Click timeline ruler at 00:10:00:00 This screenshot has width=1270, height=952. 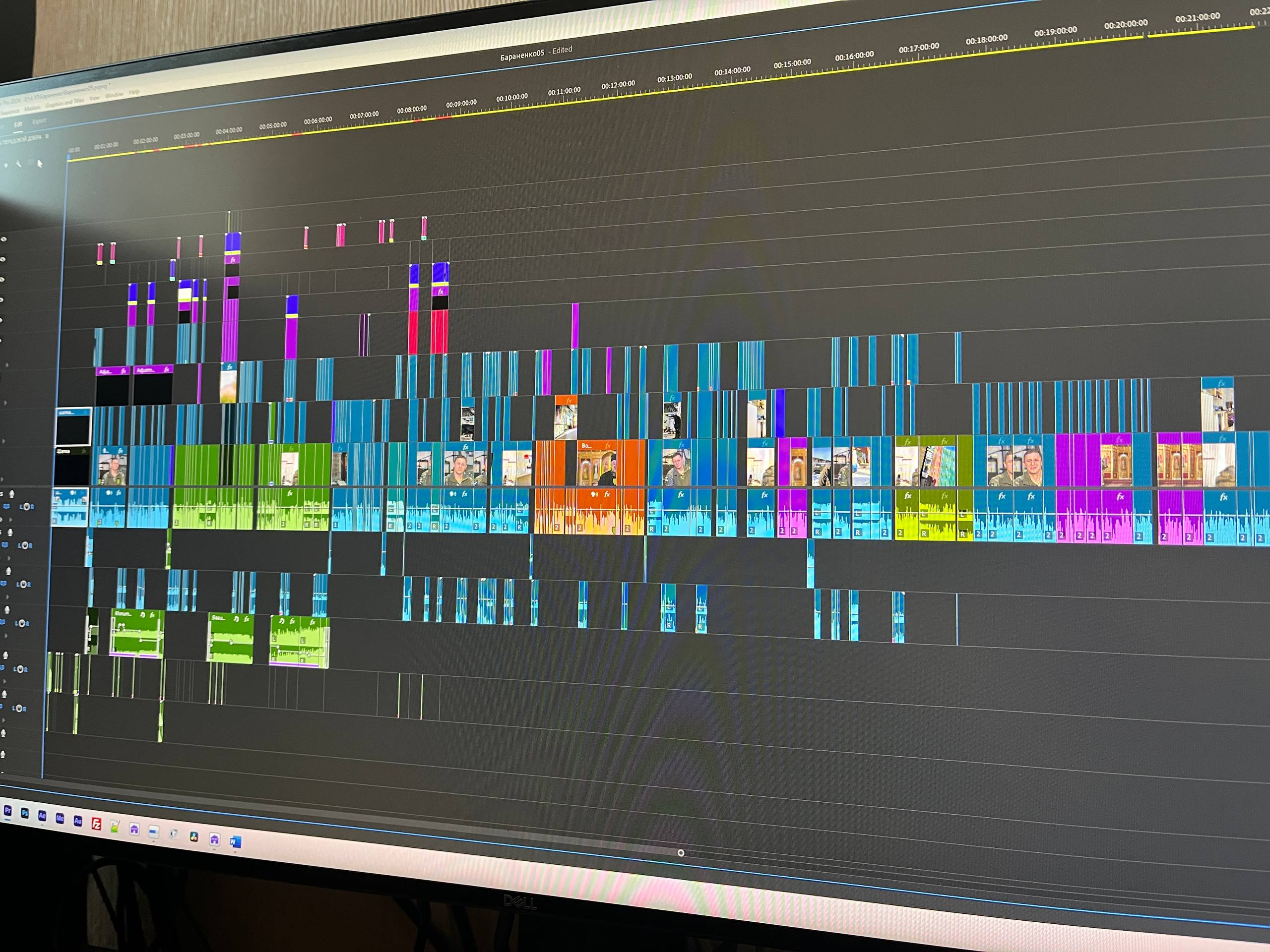coord(511,104)
